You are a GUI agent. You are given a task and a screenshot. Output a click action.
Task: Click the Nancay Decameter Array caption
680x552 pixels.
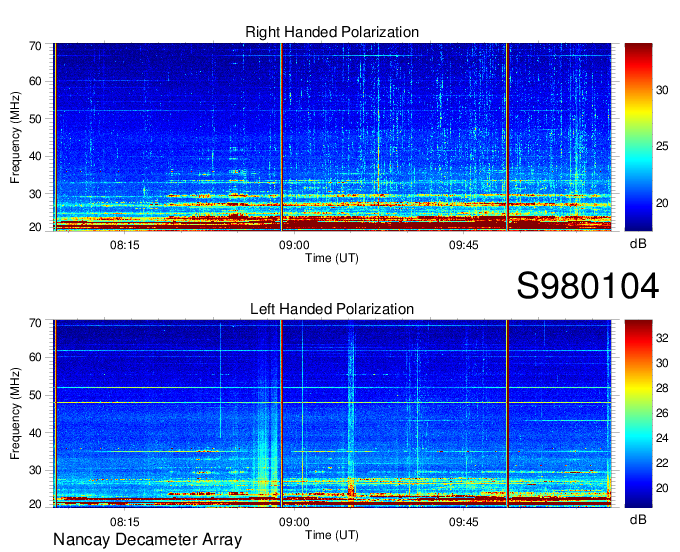147,540
